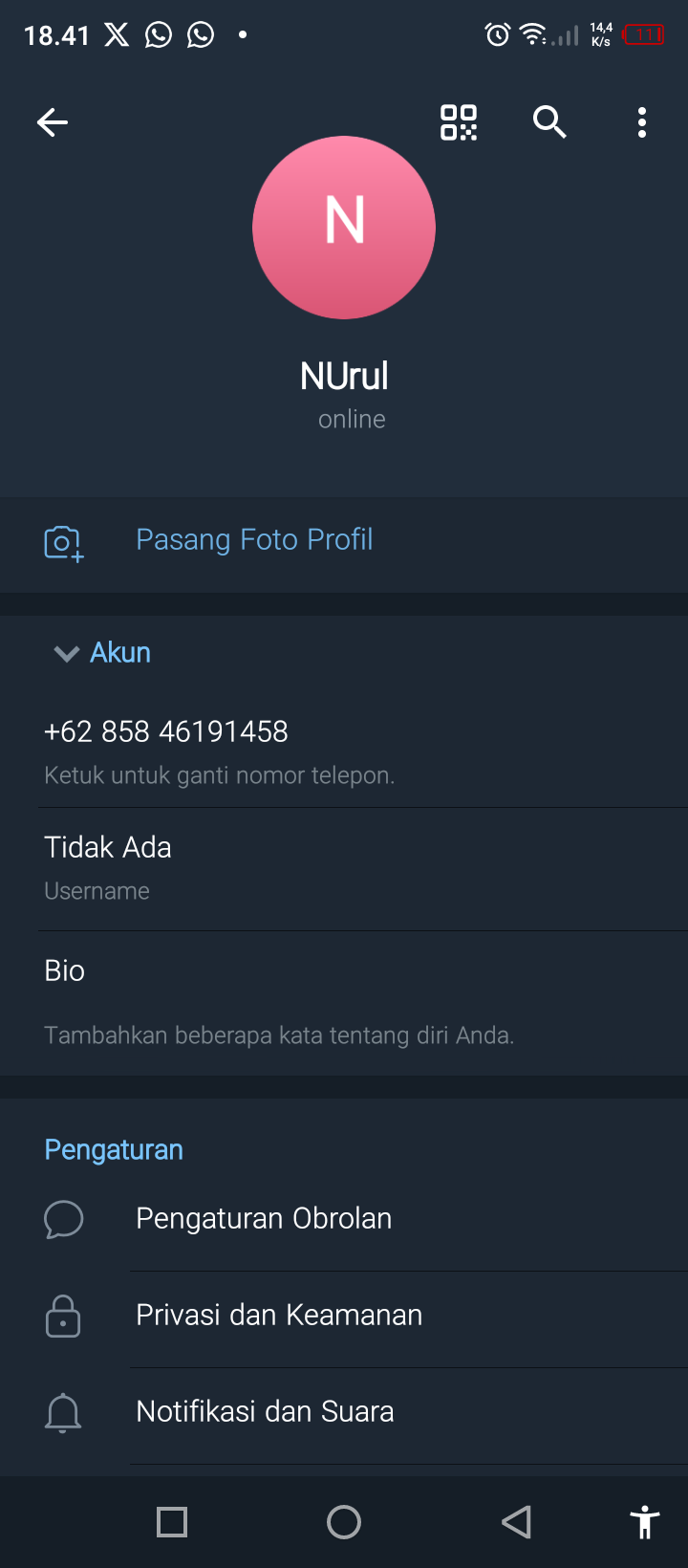Tap the pink N profile avatar
The height and width of the screenshot is (1568, 688).
(x=344, y=228)
